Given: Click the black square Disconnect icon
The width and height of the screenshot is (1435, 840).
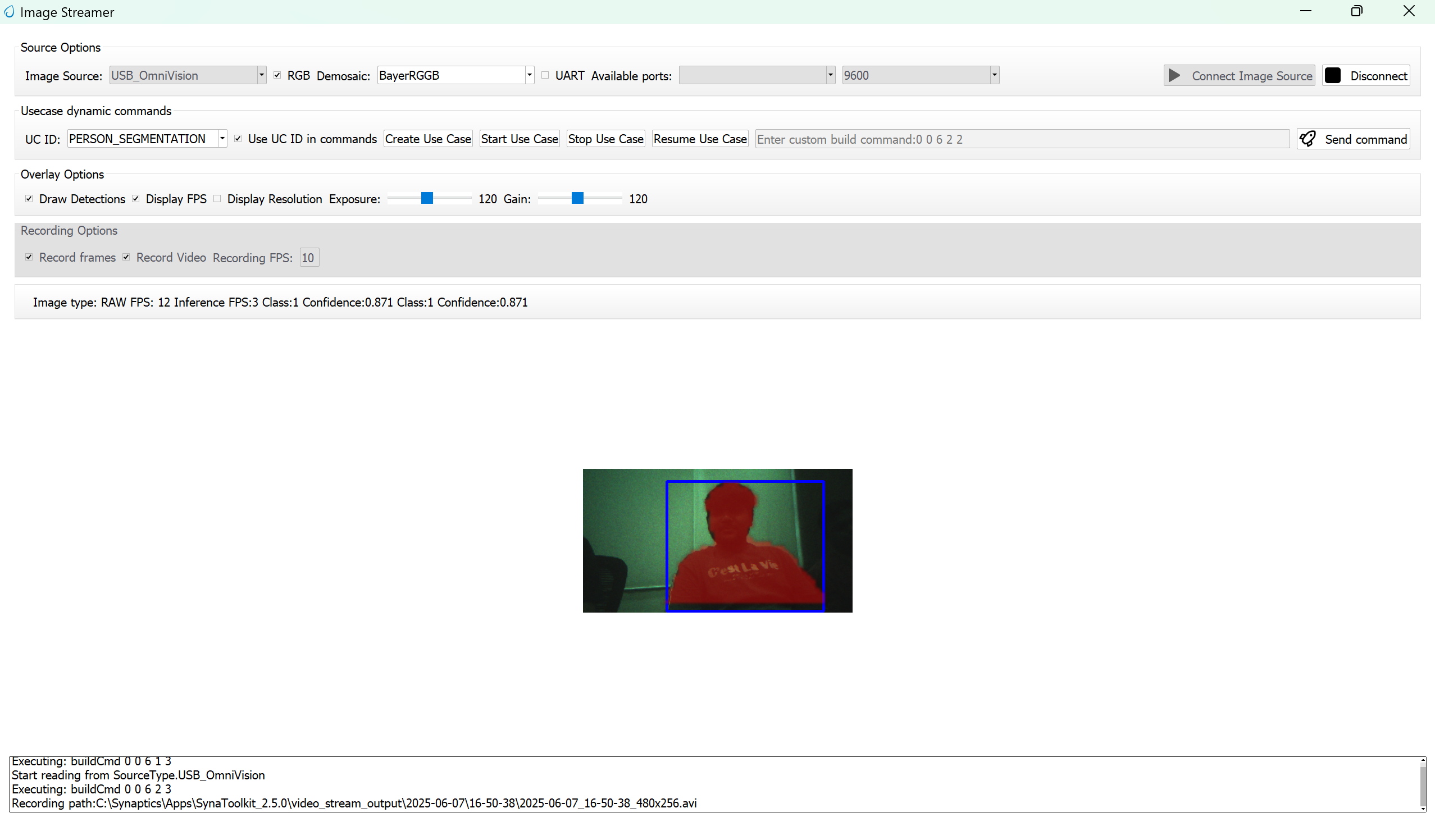Looking at the screenshot, I should [1333, 75].
